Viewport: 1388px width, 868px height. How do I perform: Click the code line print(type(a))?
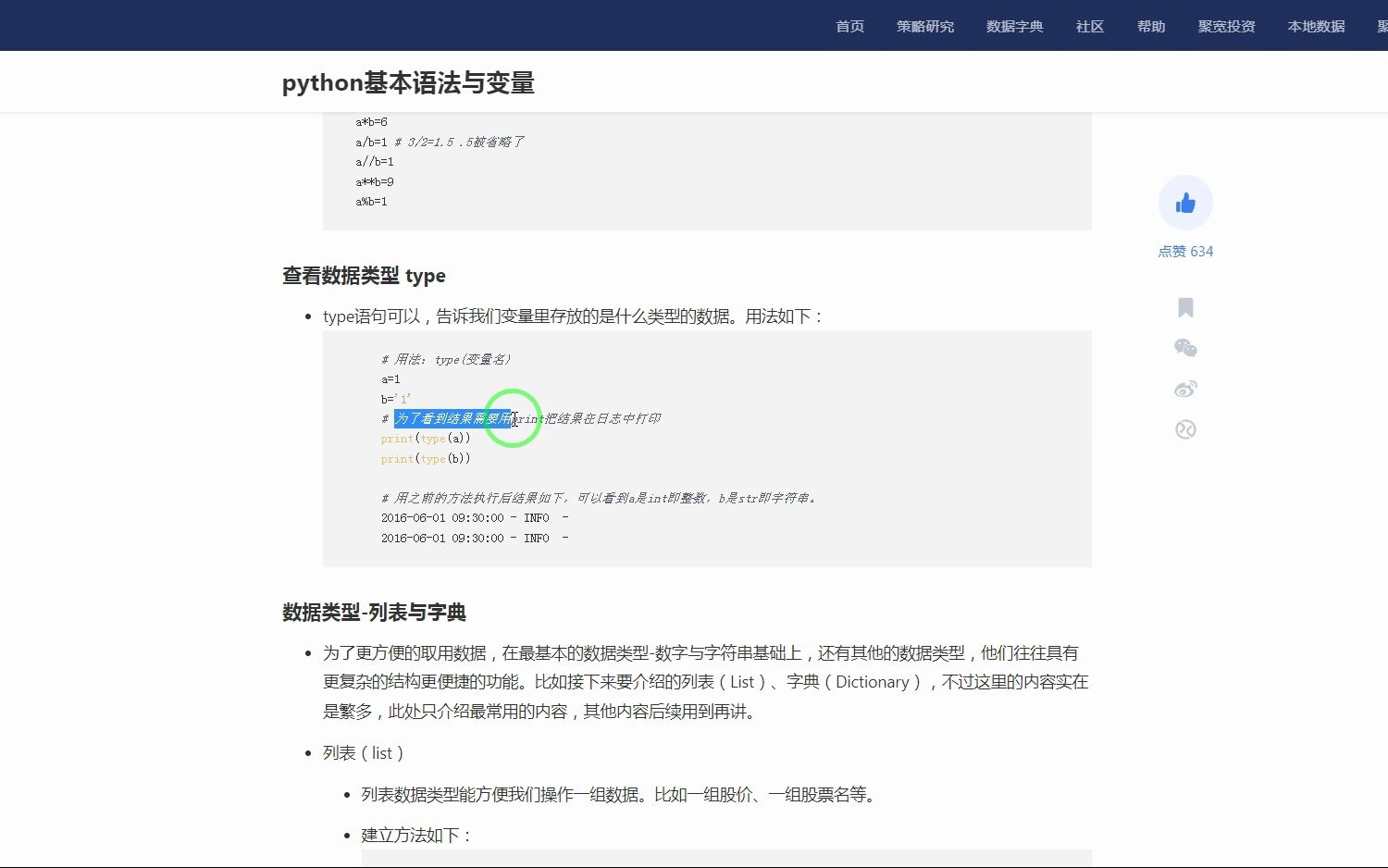[x=426, y=439]
